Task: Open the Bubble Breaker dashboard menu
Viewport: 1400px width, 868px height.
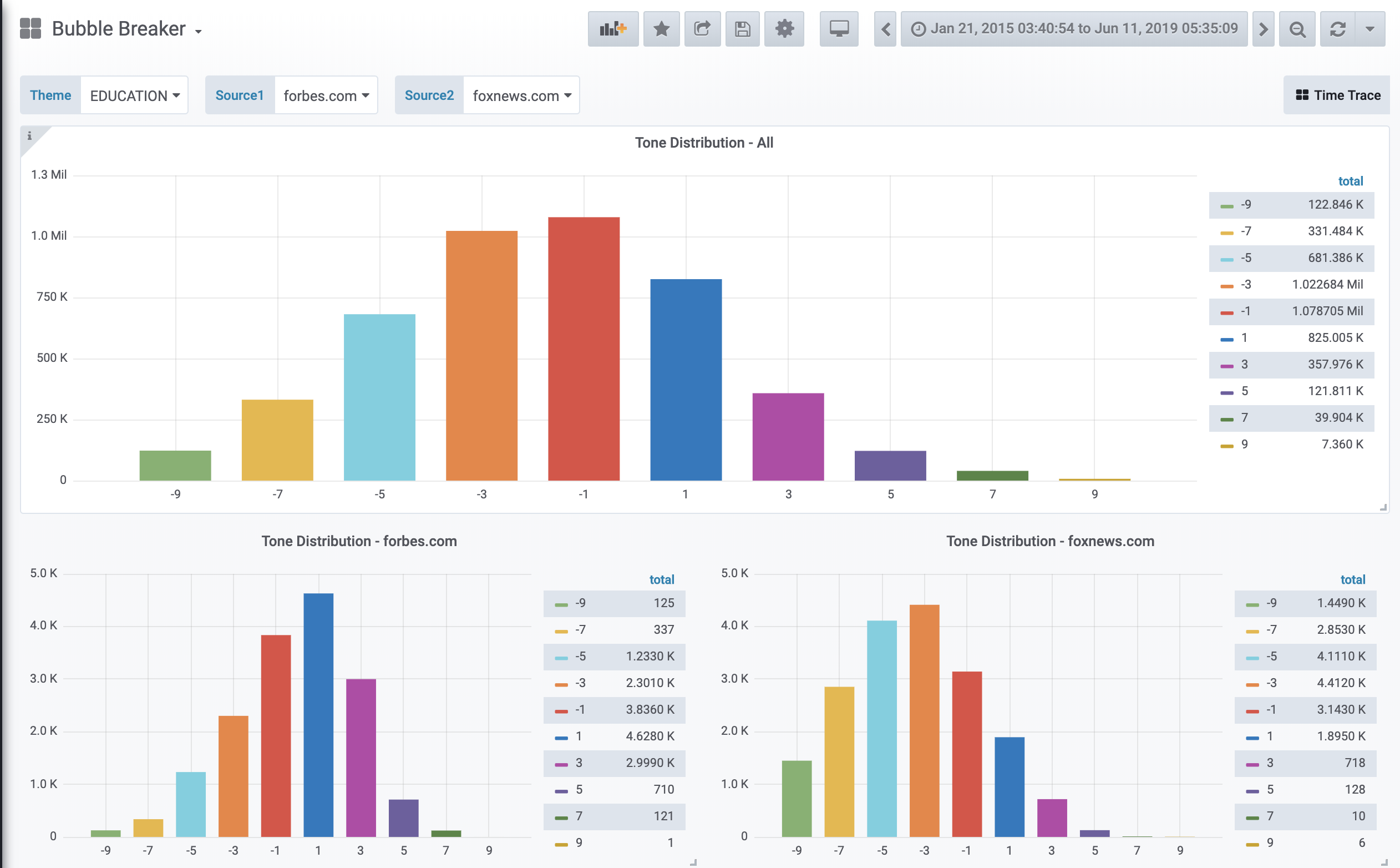Action: pos(126,29)
